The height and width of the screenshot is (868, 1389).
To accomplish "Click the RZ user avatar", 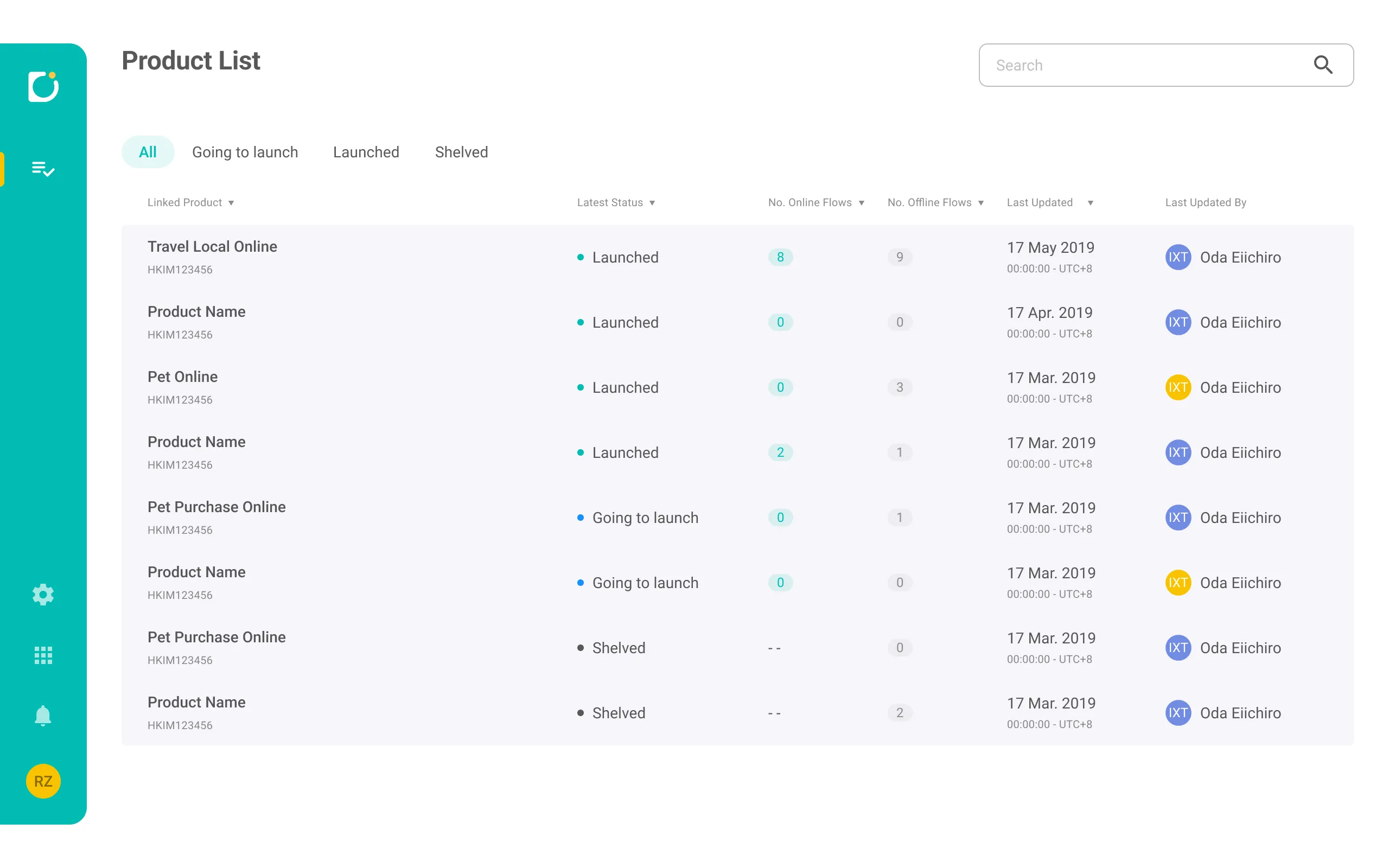I will tap(43, 781).
